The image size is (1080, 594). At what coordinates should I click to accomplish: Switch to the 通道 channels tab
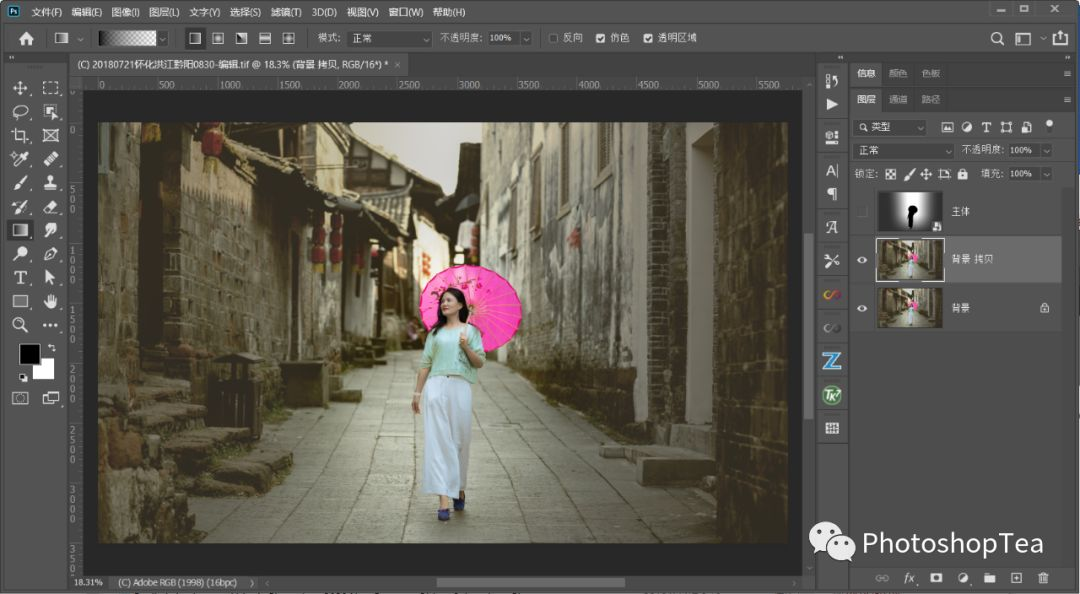898,99
